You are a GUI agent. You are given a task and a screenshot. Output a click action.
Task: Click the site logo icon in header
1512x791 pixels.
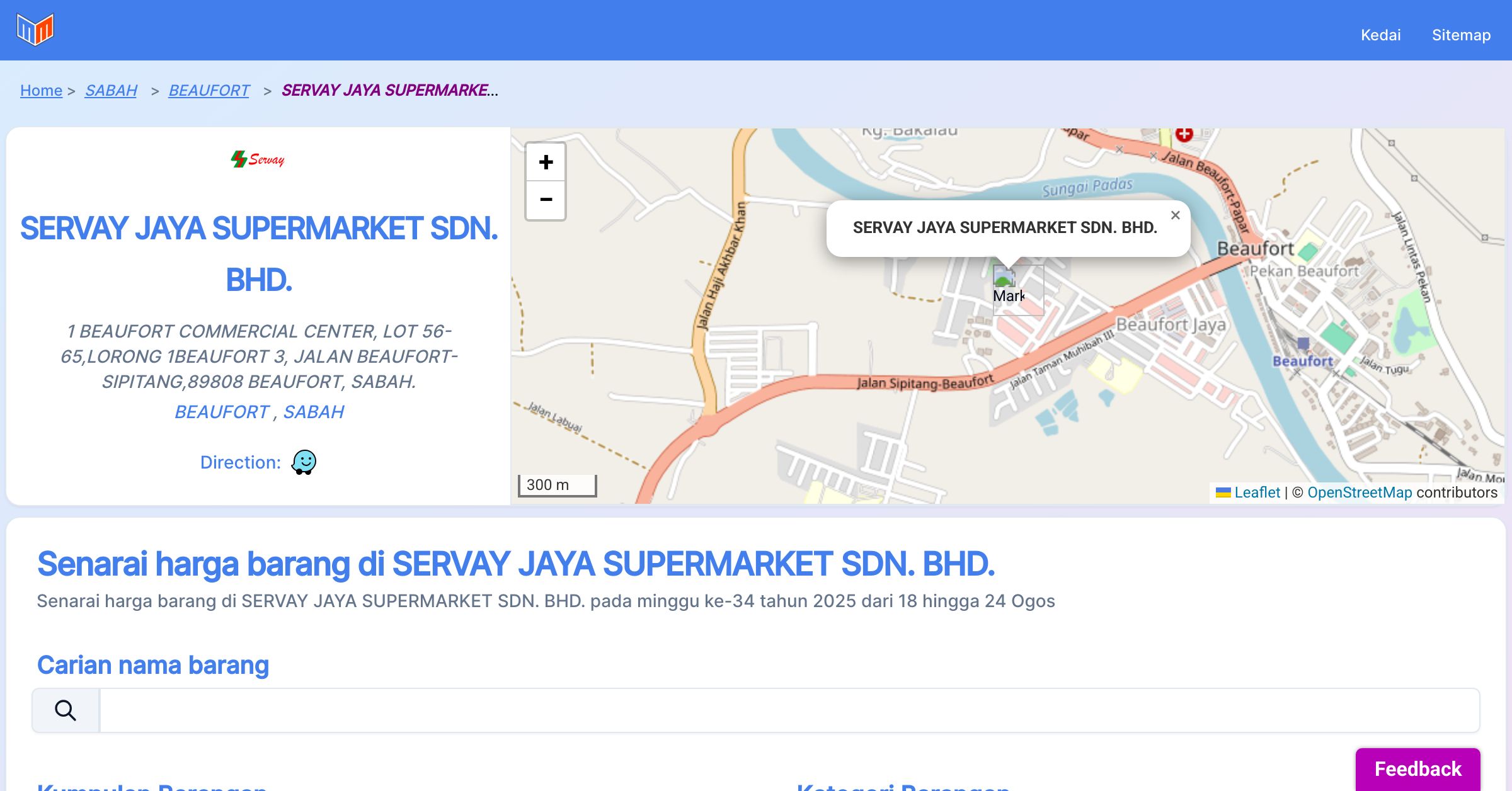click(x=35, y=30)
